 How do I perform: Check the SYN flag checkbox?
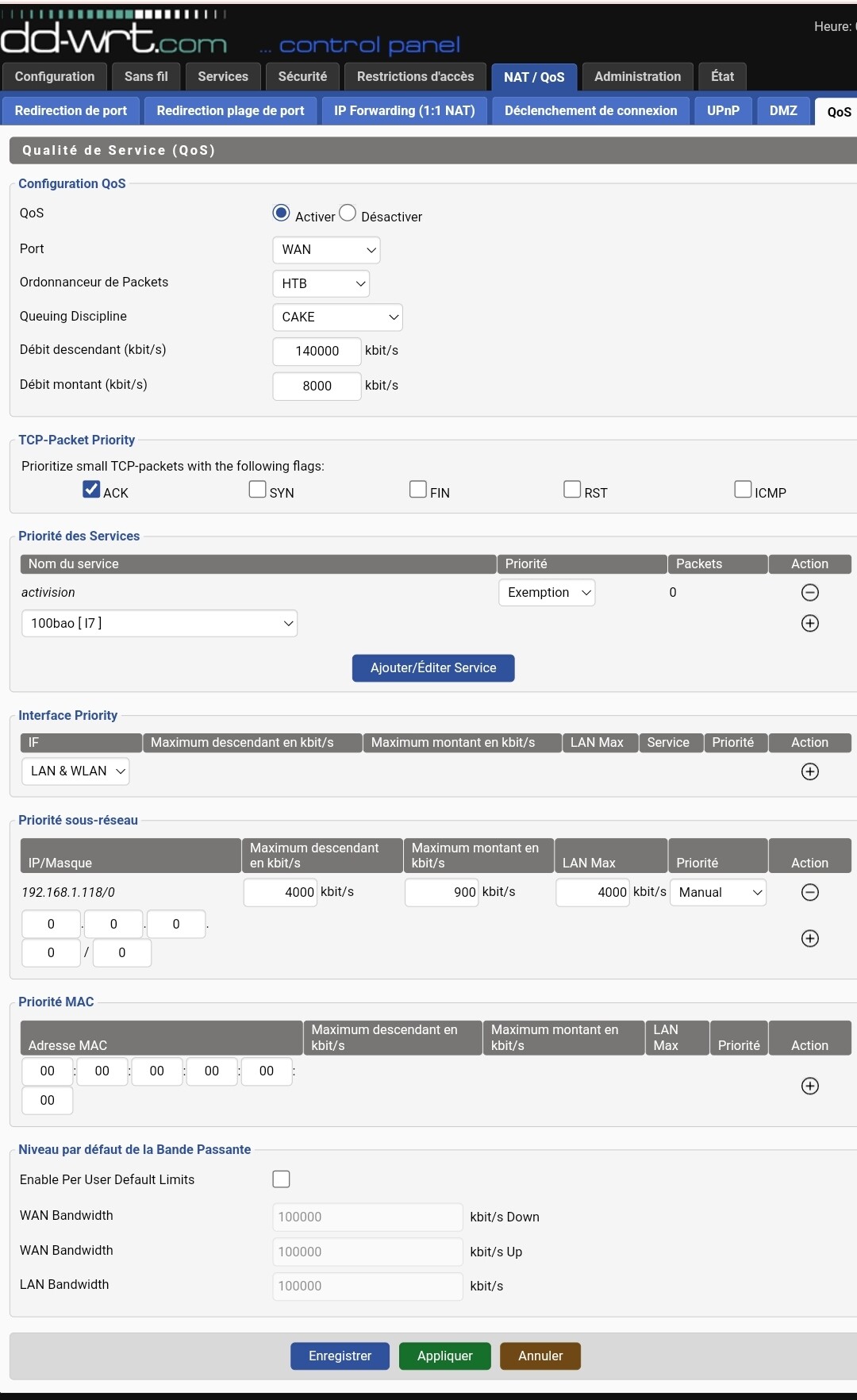(257, 489)
